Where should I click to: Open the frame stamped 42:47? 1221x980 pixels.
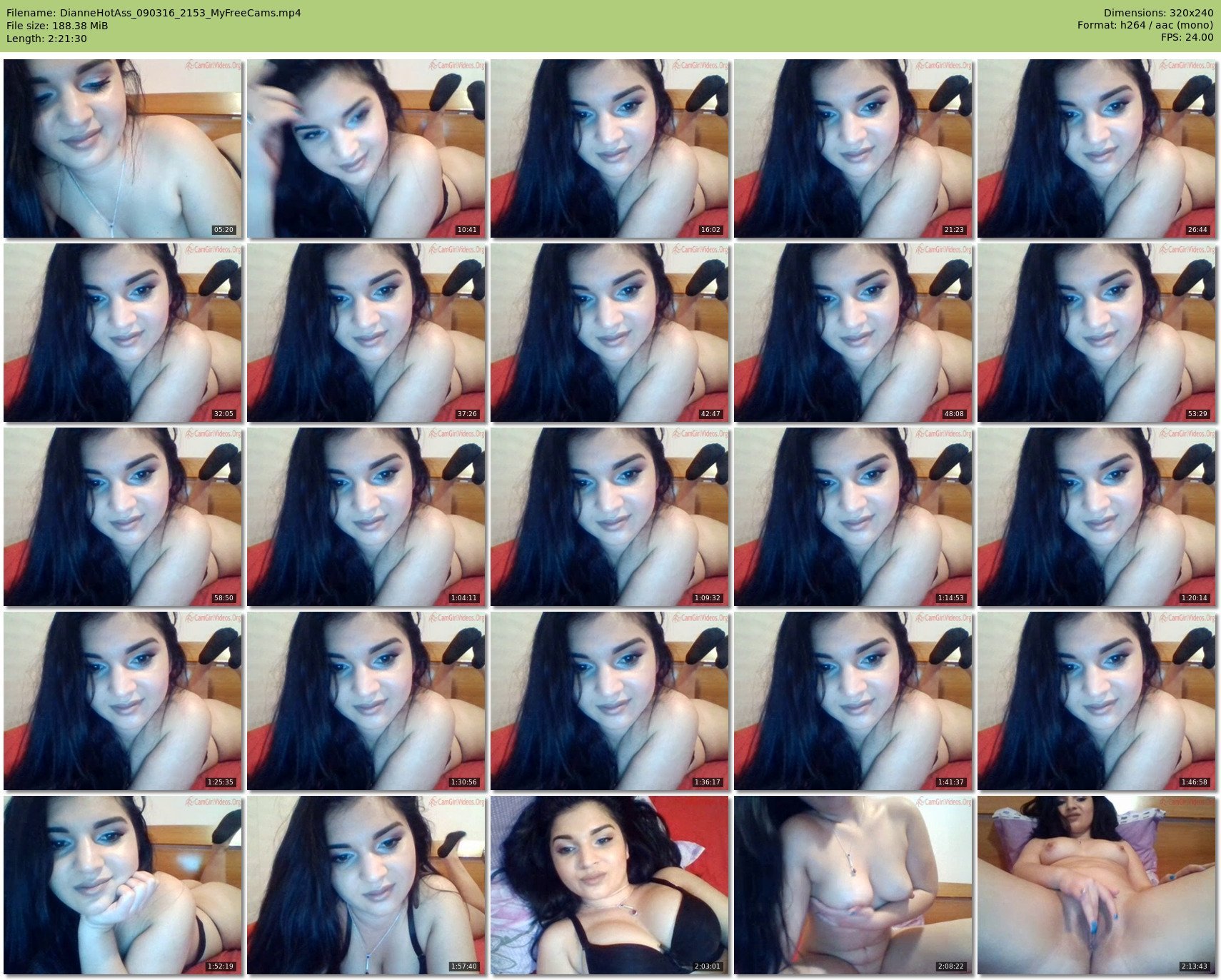pos(610,333)
